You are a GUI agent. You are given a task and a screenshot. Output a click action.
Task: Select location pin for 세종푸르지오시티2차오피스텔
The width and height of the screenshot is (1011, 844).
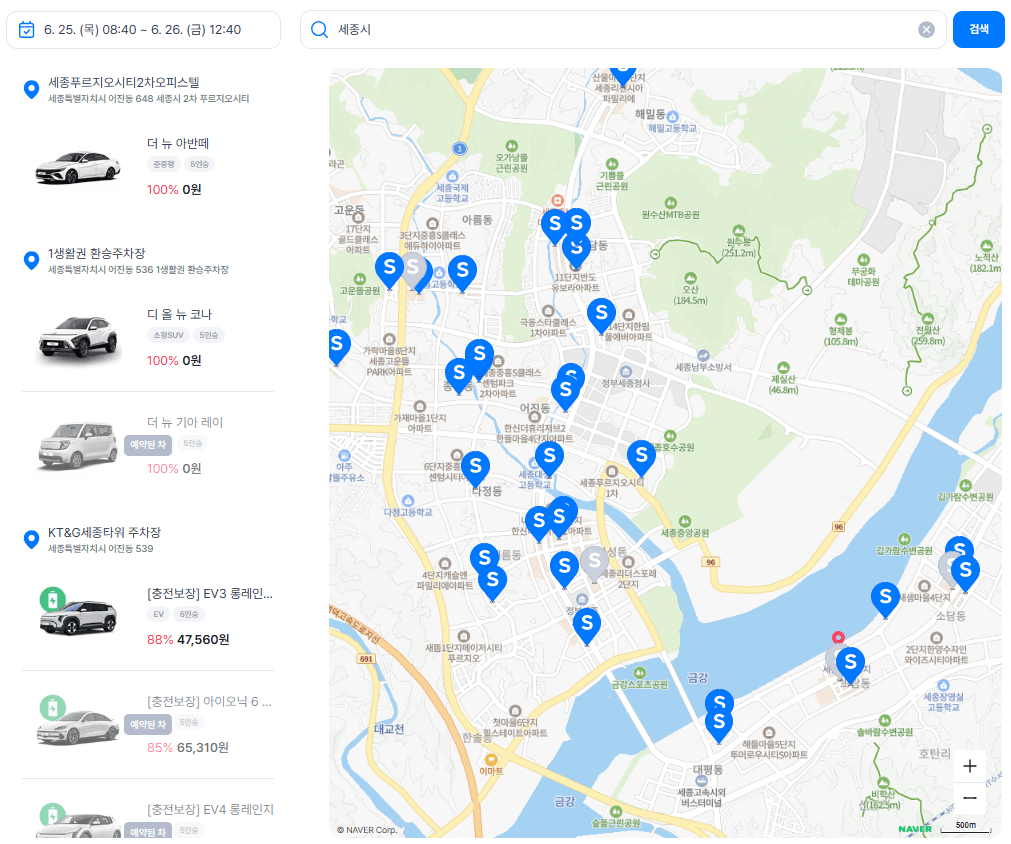coord(31,89)
